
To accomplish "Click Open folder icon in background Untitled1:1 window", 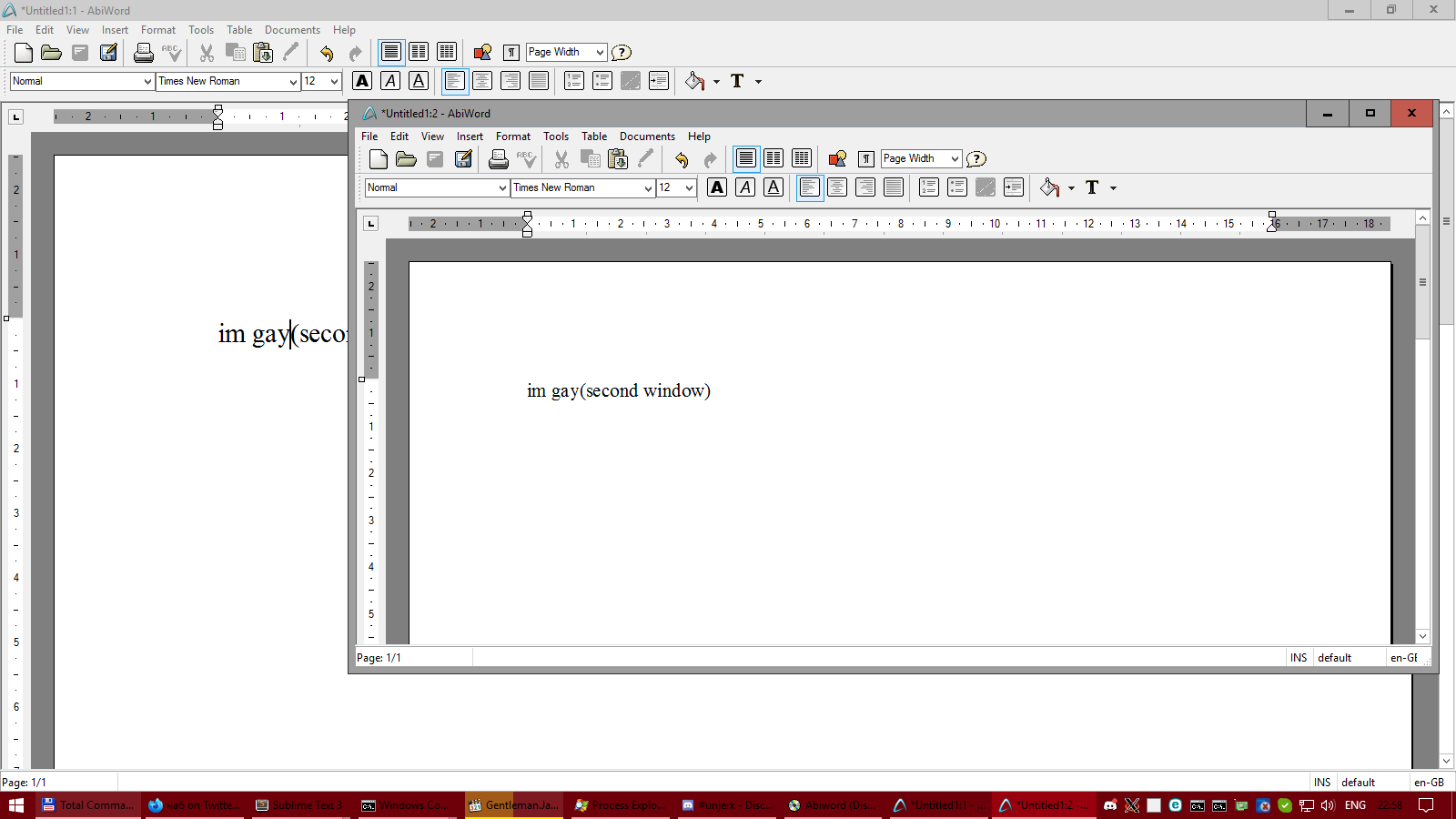I will click(x=51, y=53).
